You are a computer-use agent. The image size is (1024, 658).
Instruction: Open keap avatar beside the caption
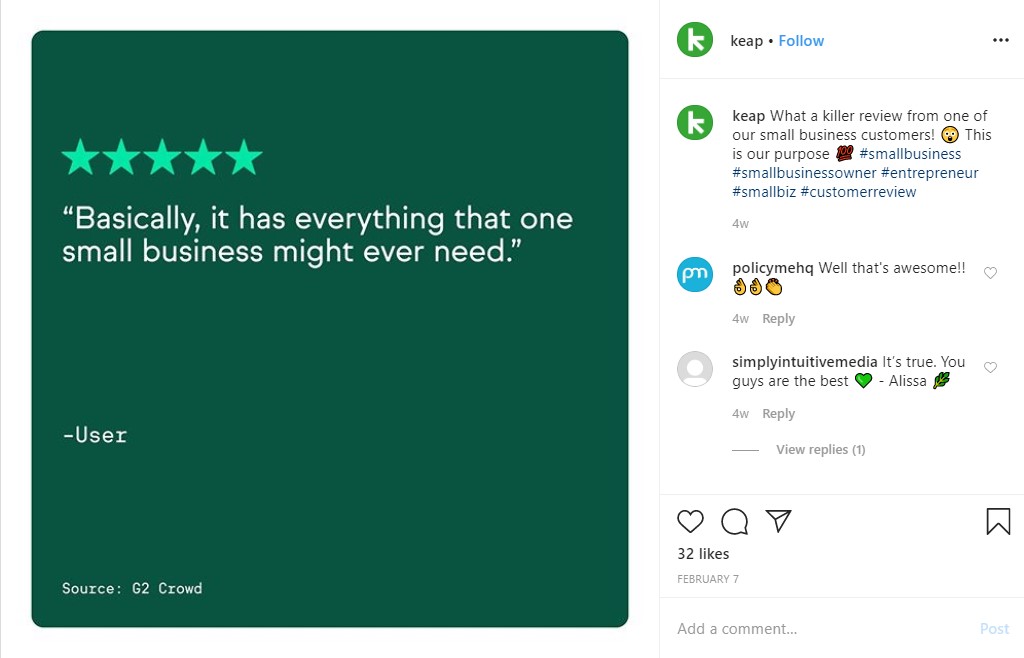point(695,123)
